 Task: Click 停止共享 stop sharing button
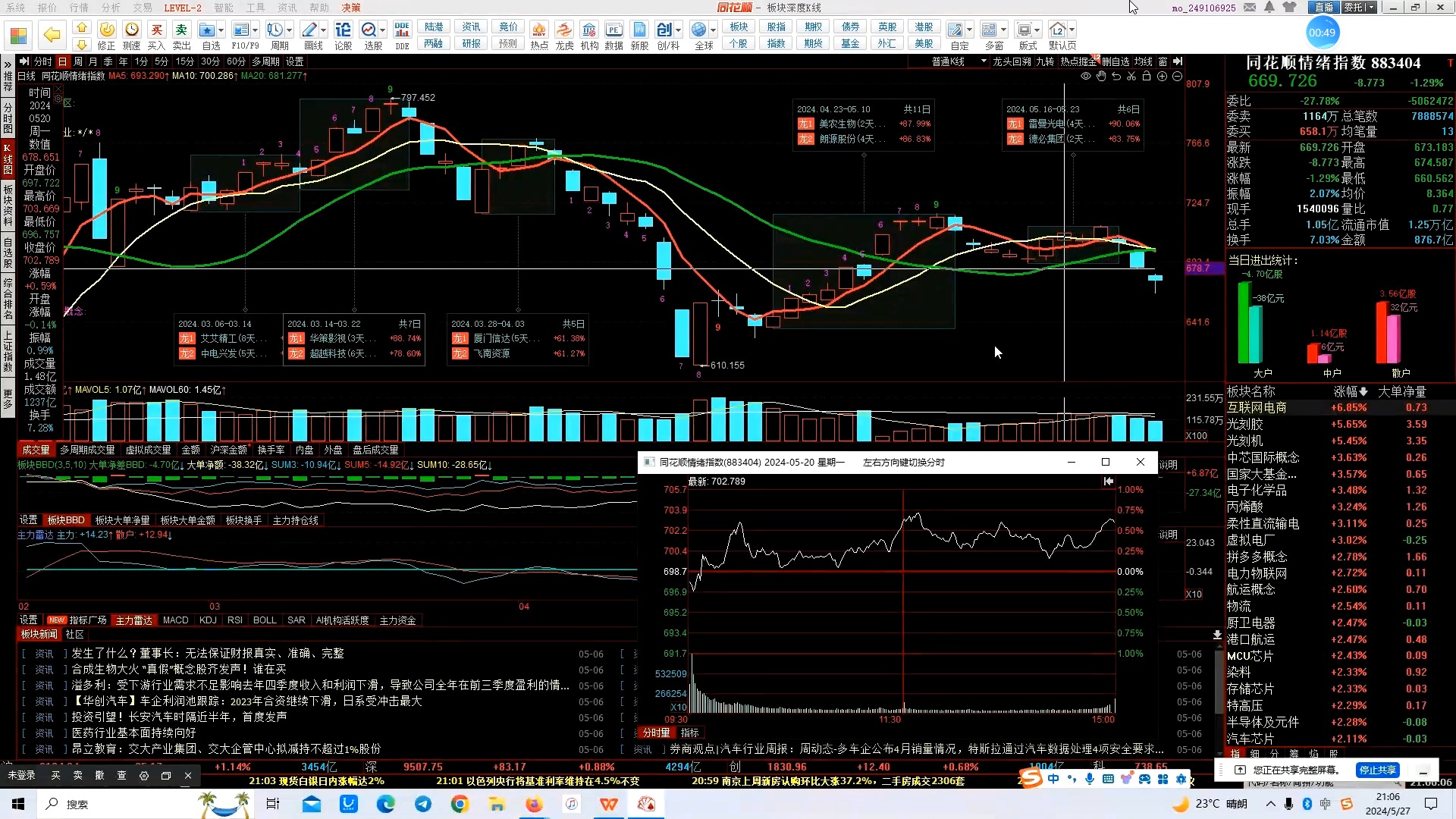click(1377, 770)
